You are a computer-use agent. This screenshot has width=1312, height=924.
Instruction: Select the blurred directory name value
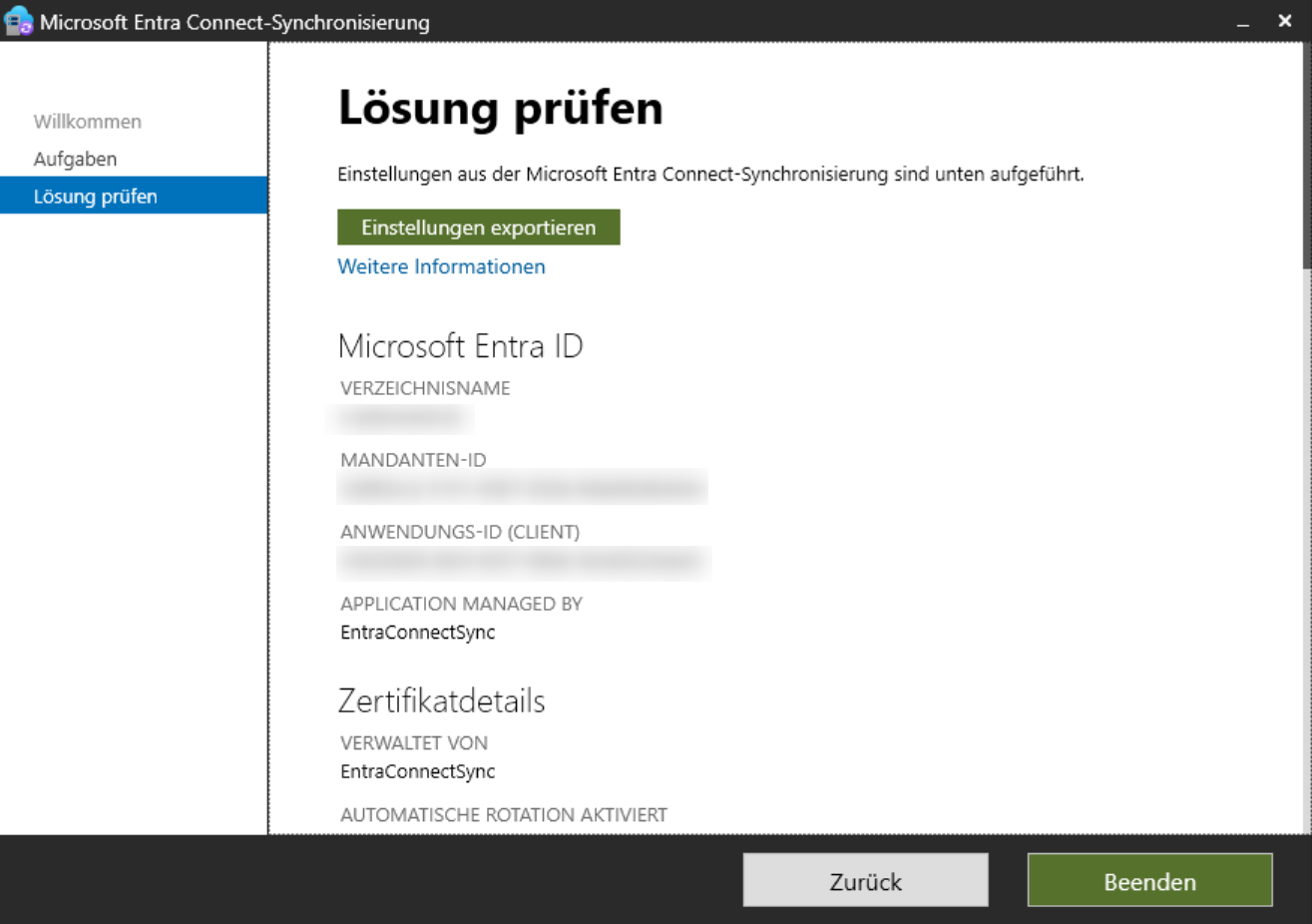(403, 417)
